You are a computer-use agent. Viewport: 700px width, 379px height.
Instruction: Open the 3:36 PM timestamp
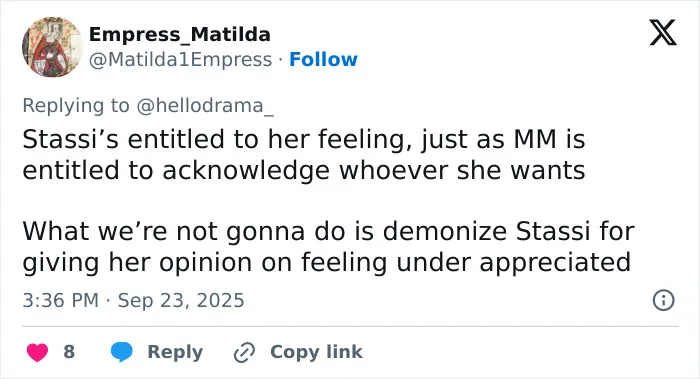click(61, 300)
